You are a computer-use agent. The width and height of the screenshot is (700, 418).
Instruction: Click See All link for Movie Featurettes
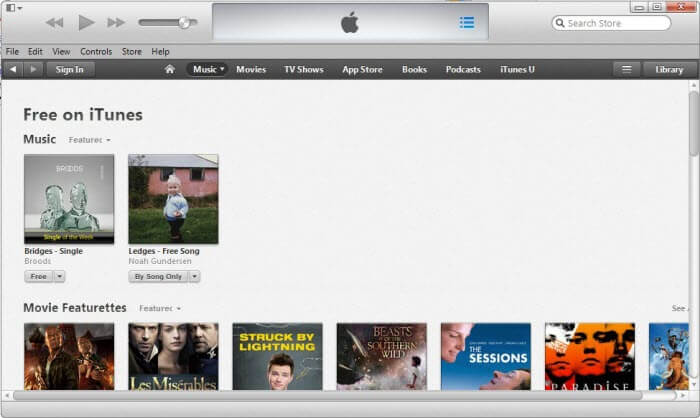point(679,308)
